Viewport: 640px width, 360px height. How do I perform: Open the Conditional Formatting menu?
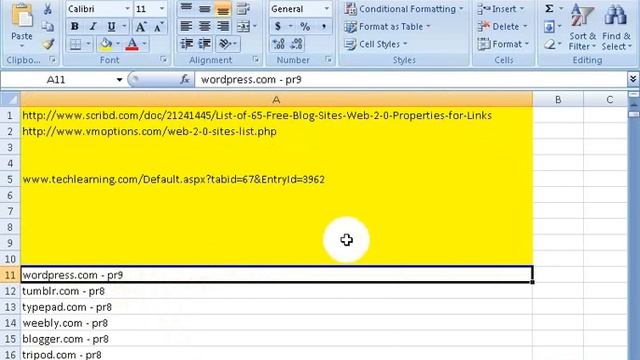point(404,9)
